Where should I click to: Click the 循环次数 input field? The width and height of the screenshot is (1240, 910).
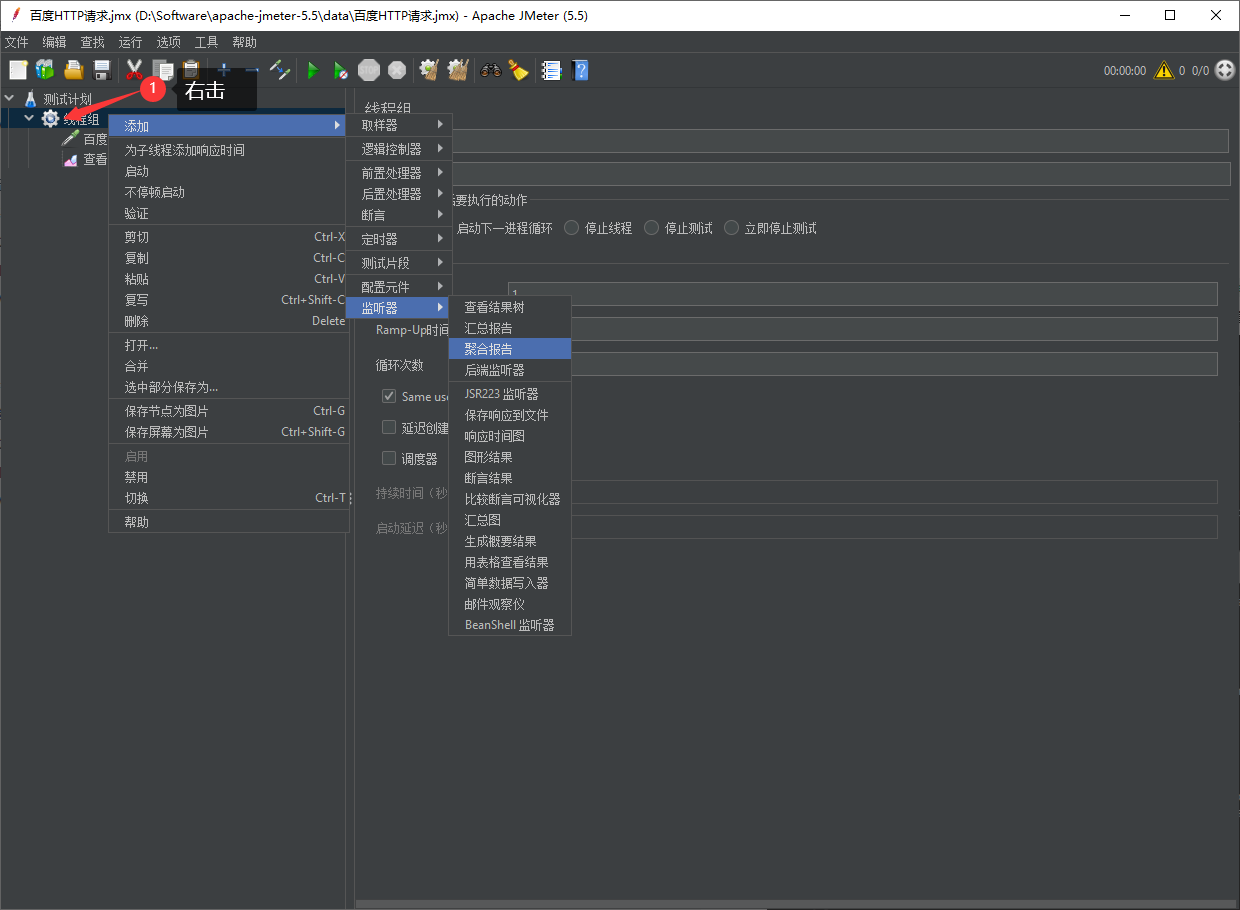click(x=893, y=364)
